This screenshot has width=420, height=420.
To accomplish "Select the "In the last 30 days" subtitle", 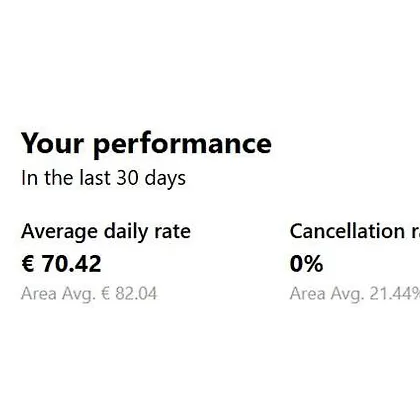I will (x=103, y=178).
